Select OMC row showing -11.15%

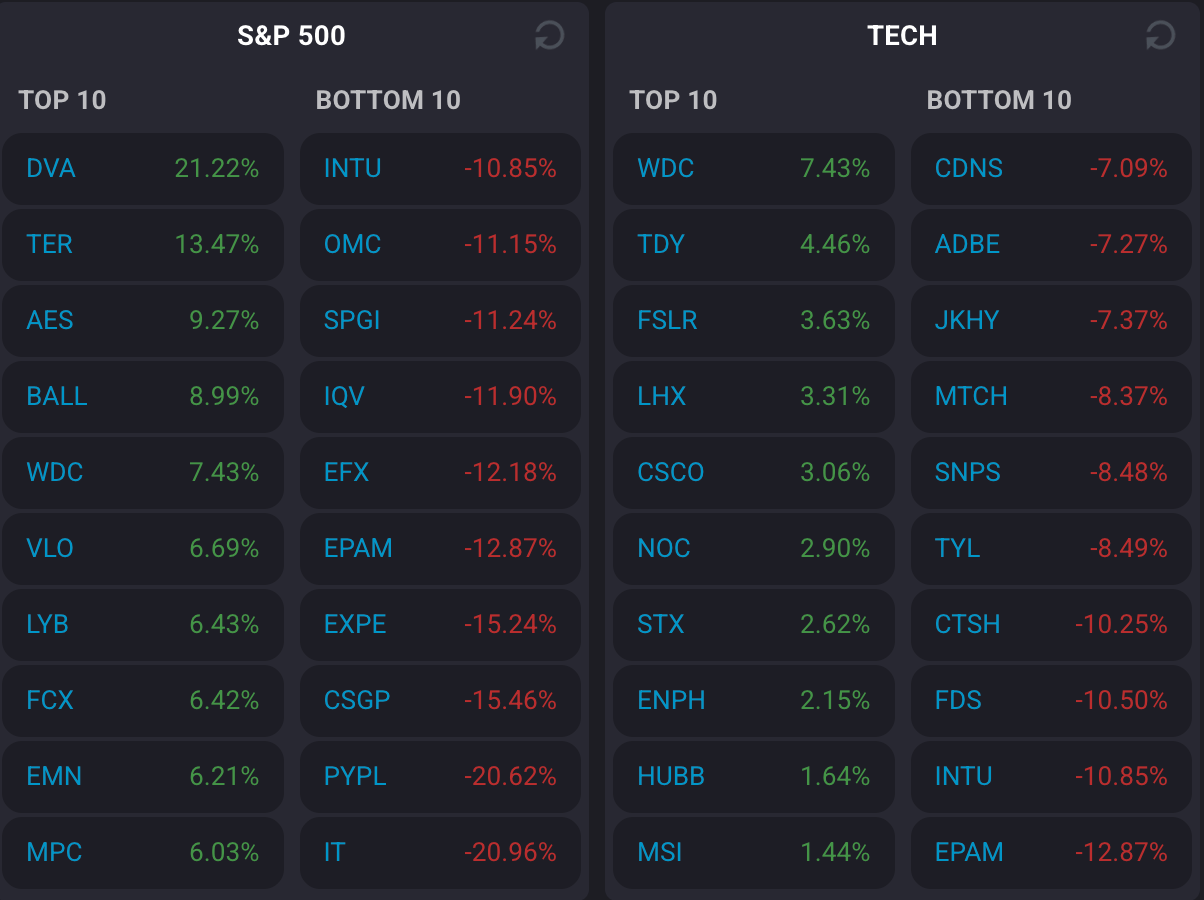pos(440,244)
